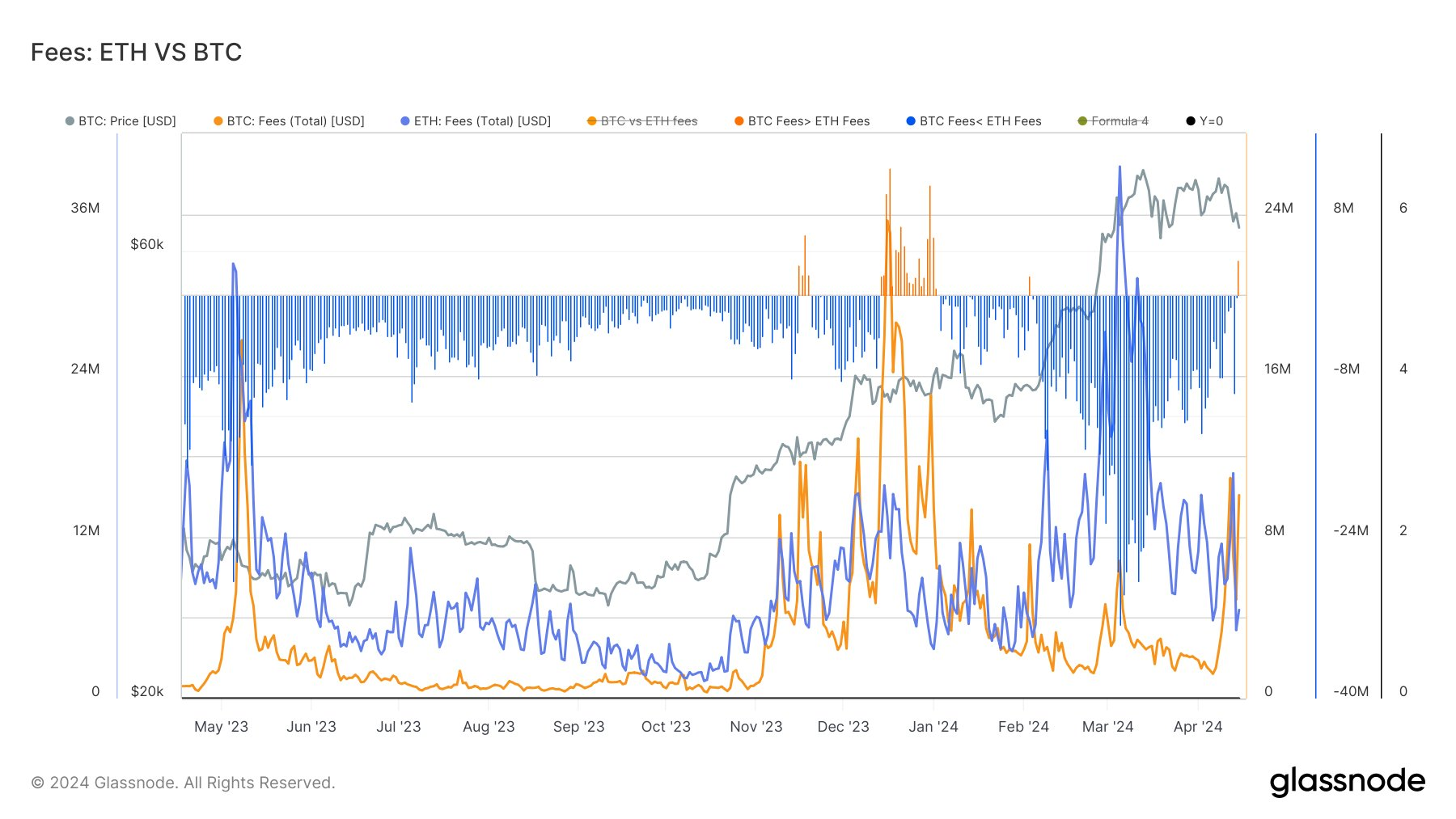Click the Jan '24 x-axis label
Screen dimensions: 1456x819
pos(933,727)
